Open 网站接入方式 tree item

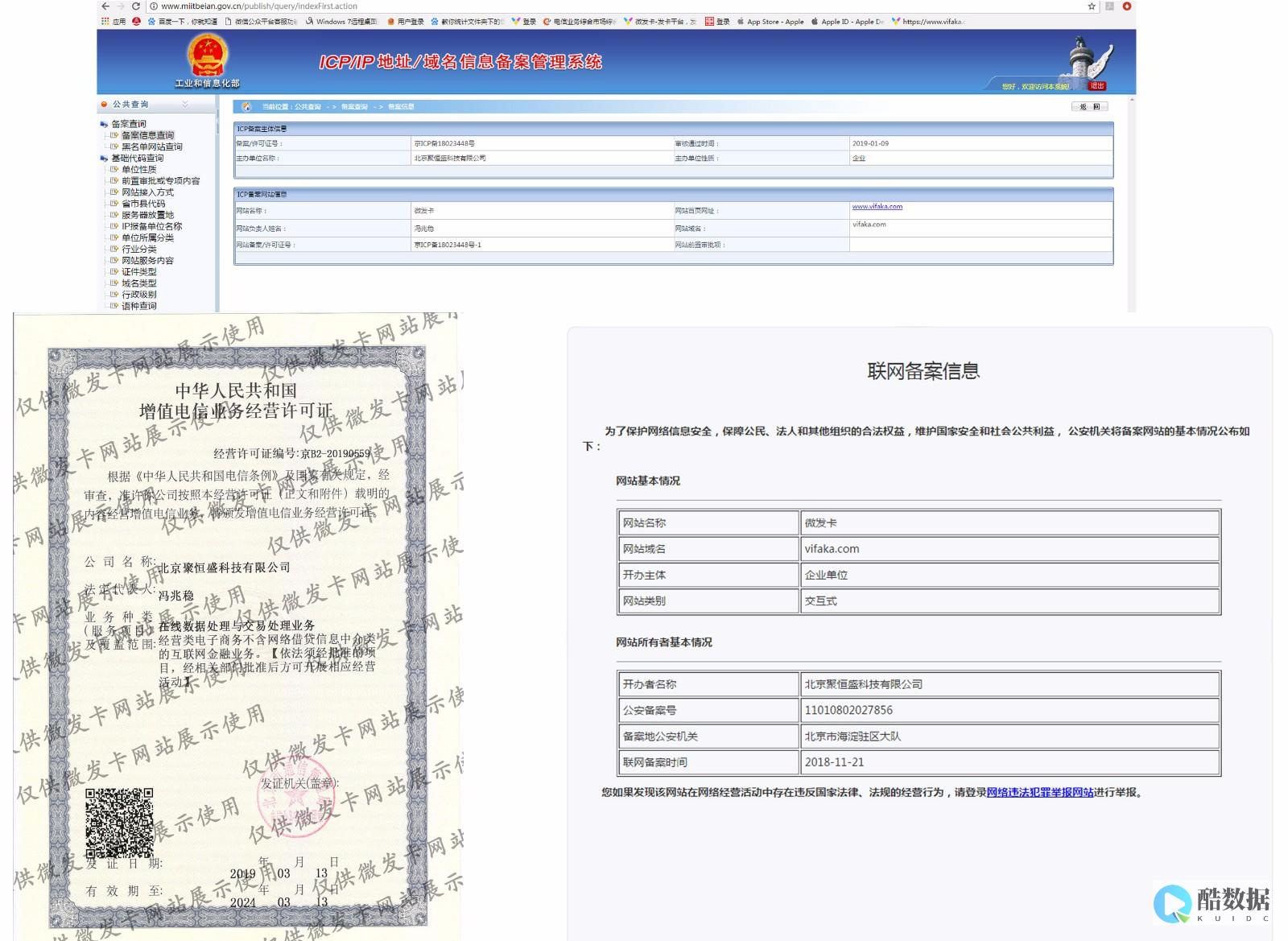[147, 192]
